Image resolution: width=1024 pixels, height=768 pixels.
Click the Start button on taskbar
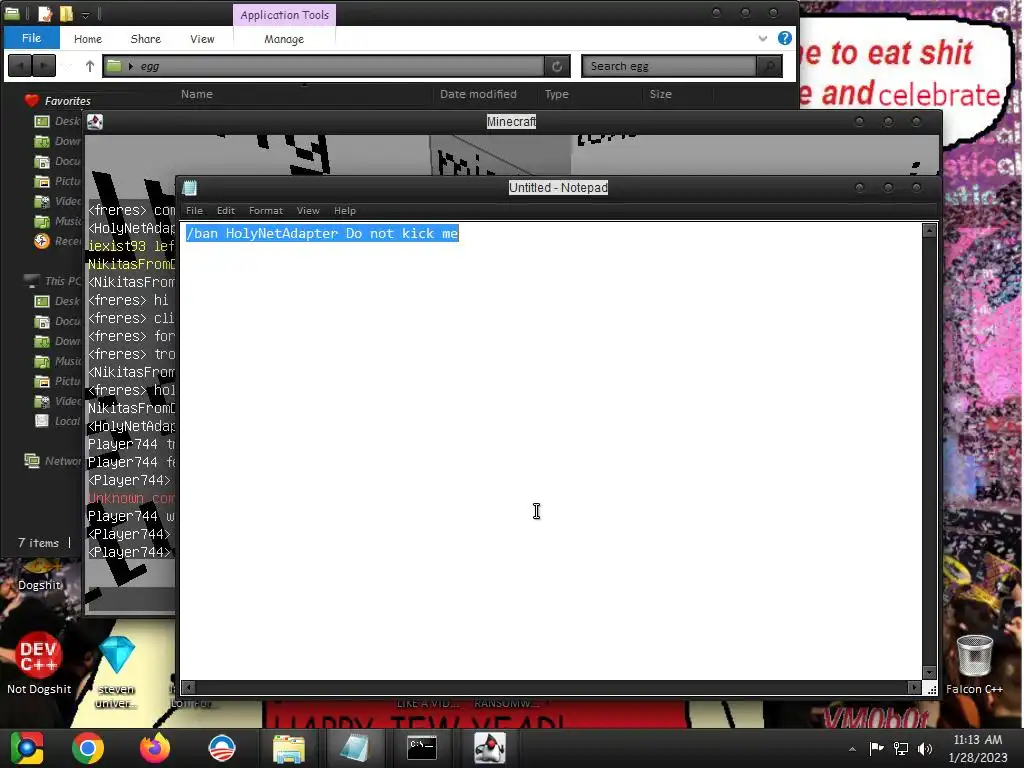[x=27, y=748]
